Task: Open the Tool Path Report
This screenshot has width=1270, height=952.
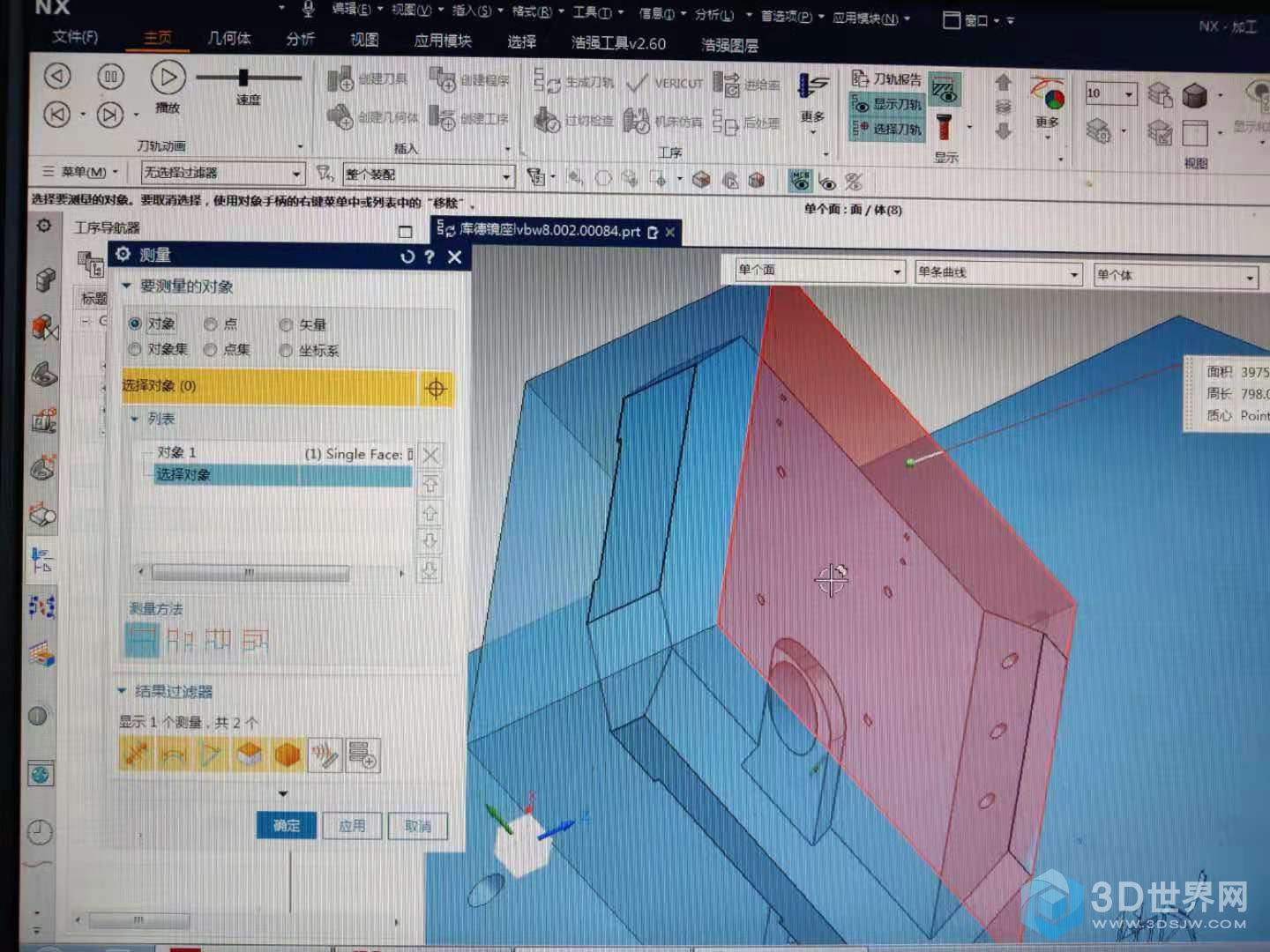Action: [x=886, y=79]
